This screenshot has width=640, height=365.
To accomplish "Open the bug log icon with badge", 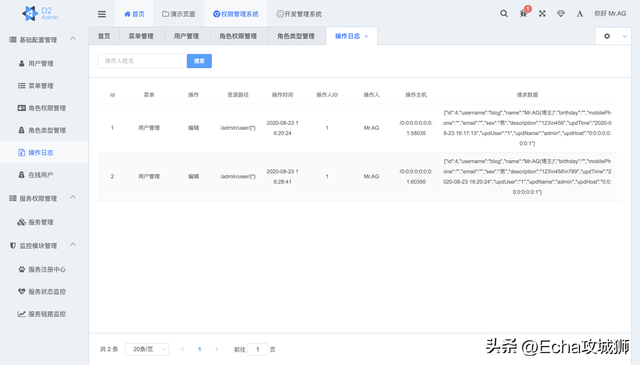I will point(524,13).
